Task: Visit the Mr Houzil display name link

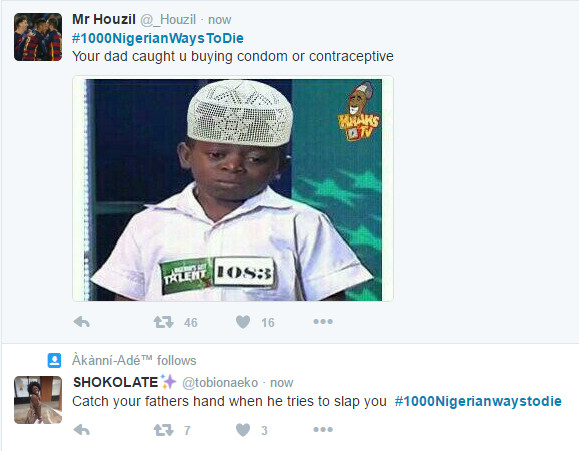Action: (104, 19)
